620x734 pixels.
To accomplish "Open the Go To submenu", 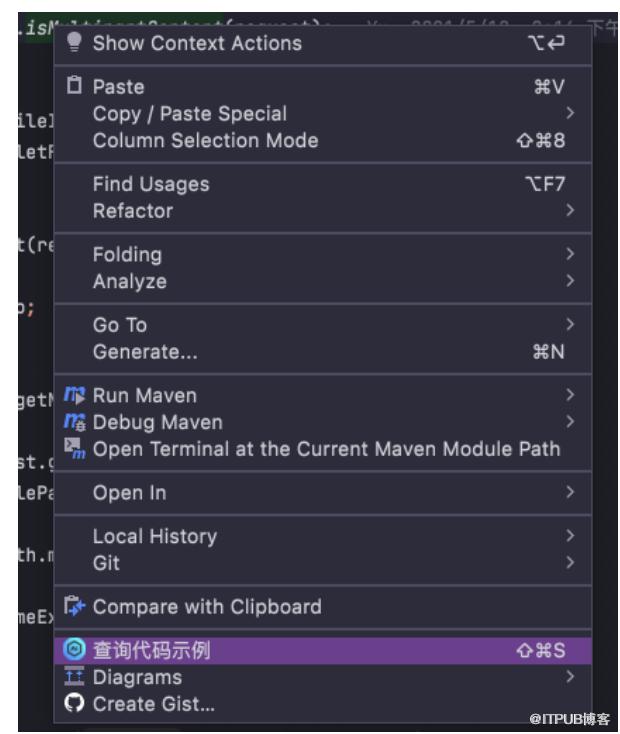I will (x=120, y=325).
